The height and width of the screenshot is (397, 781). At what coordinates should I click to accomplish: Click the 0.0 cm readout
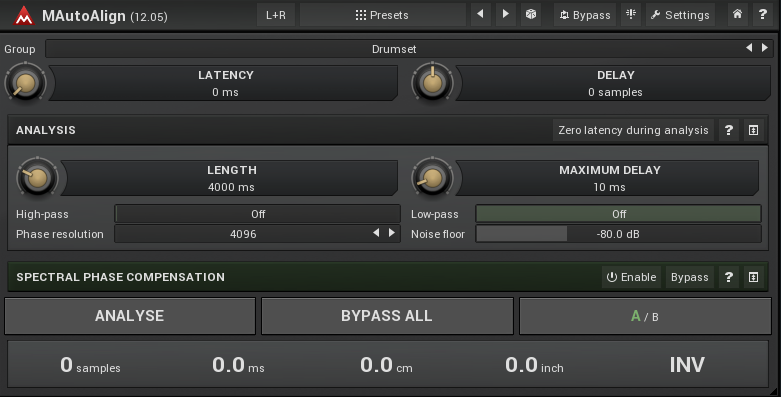[x=386, y=365]
